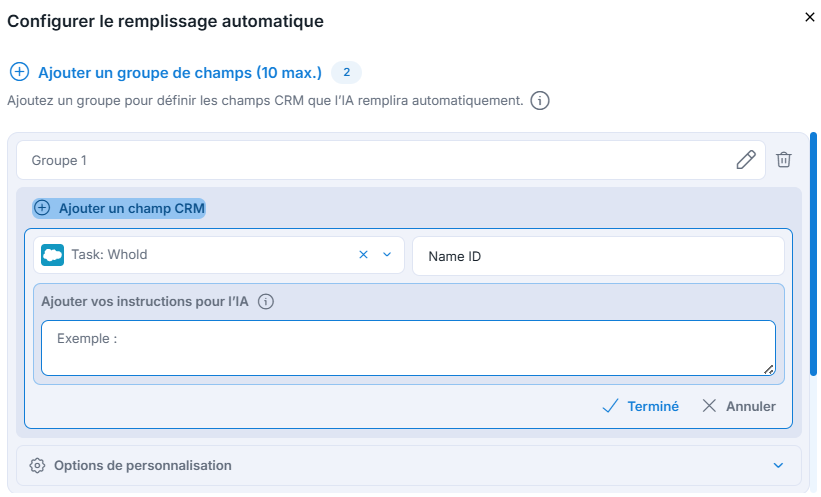Delete Groupe 1 using the trash icon
The height and width of the screenshot is (497, 821).
coord(783,160)
